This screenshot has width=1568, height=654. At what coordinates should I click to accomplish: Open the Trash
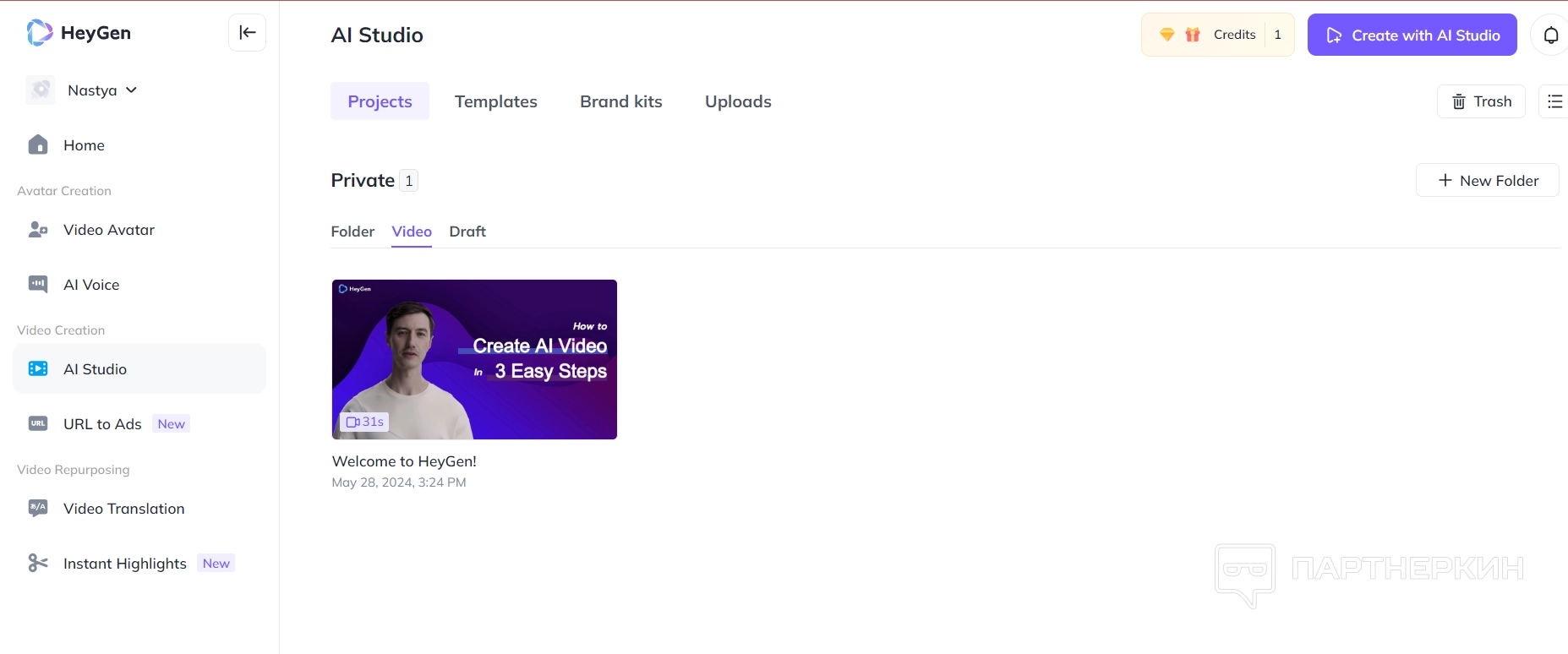1481,101
